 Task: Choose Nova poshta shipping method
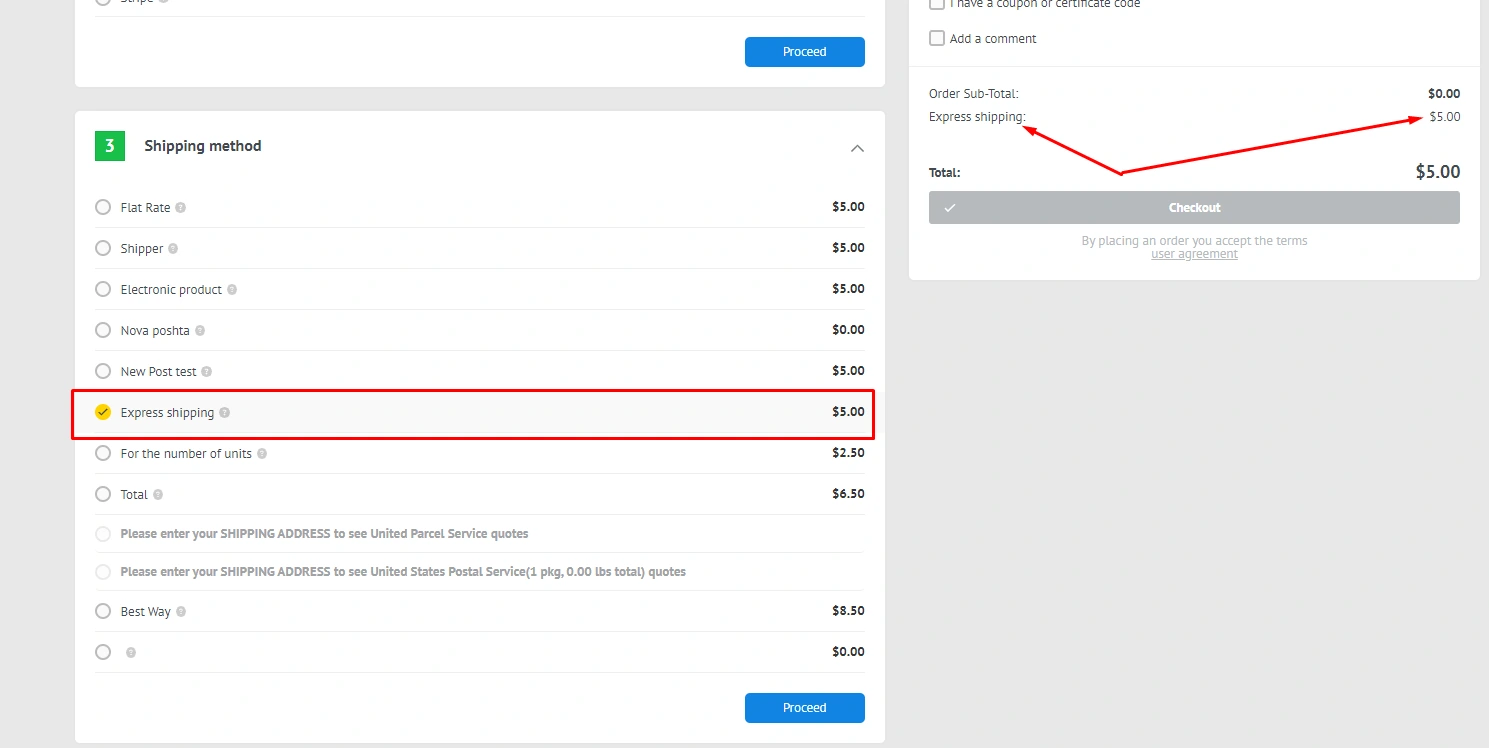[103, 330]
